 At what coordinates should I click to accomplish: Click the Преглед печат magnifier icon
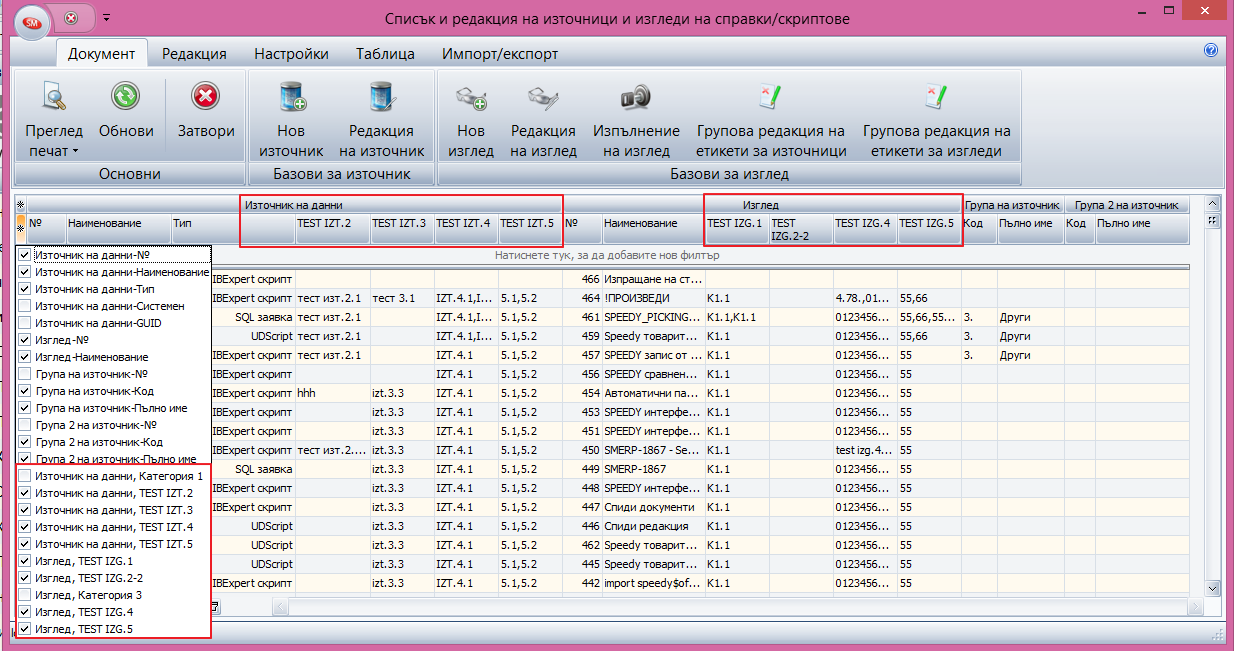coord(52,97)
